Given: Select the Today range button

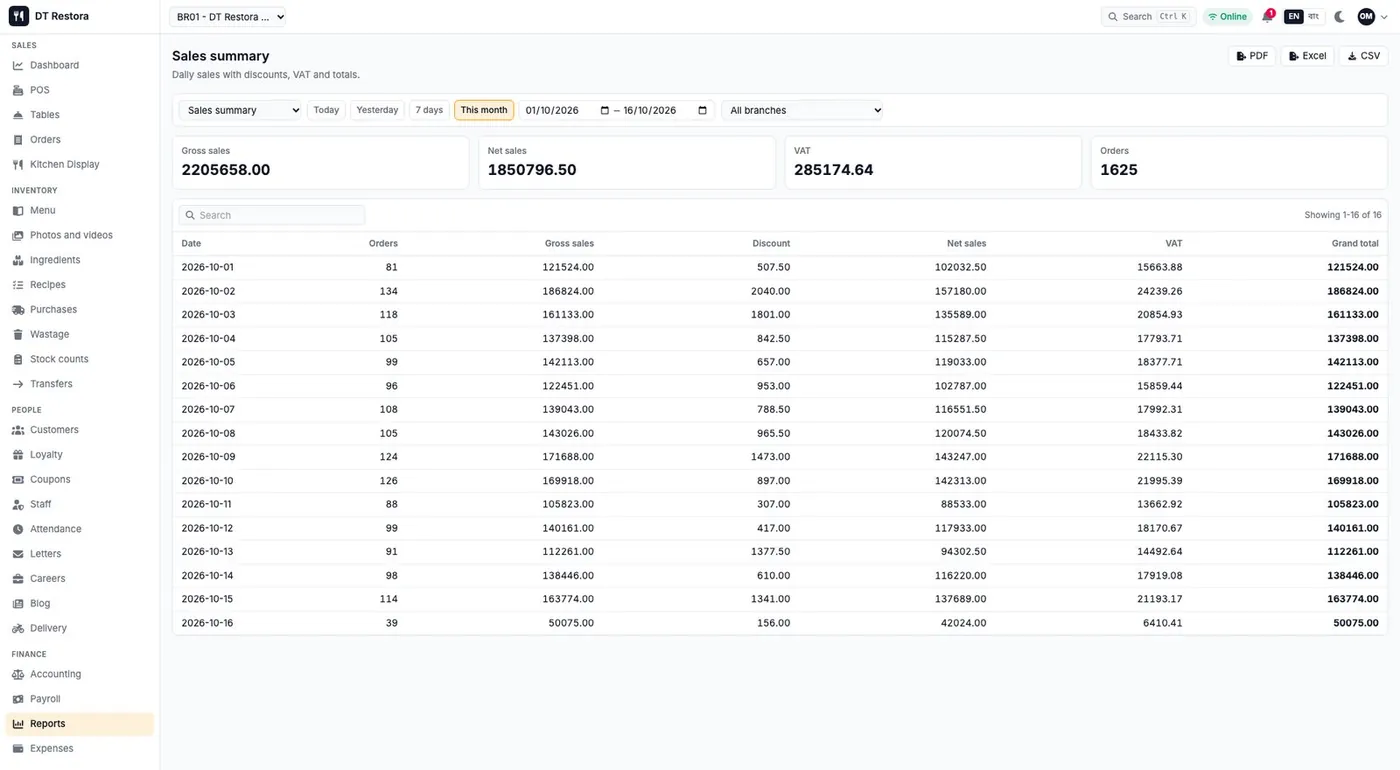Looking at the screenshot, I should 326,110.
